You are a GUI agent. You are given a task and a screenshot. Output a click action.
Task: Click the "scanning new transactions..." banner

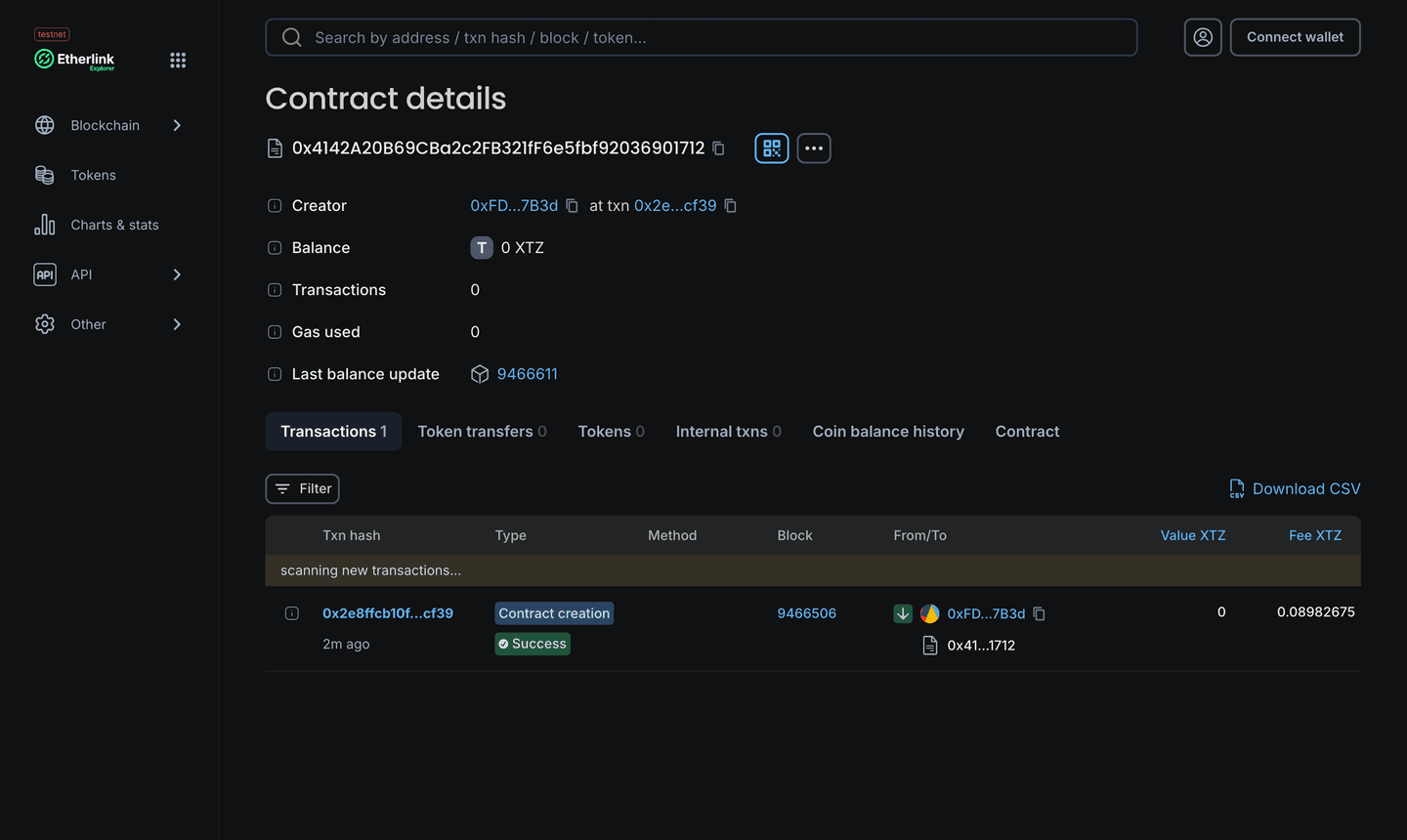(x=813, y=570)
